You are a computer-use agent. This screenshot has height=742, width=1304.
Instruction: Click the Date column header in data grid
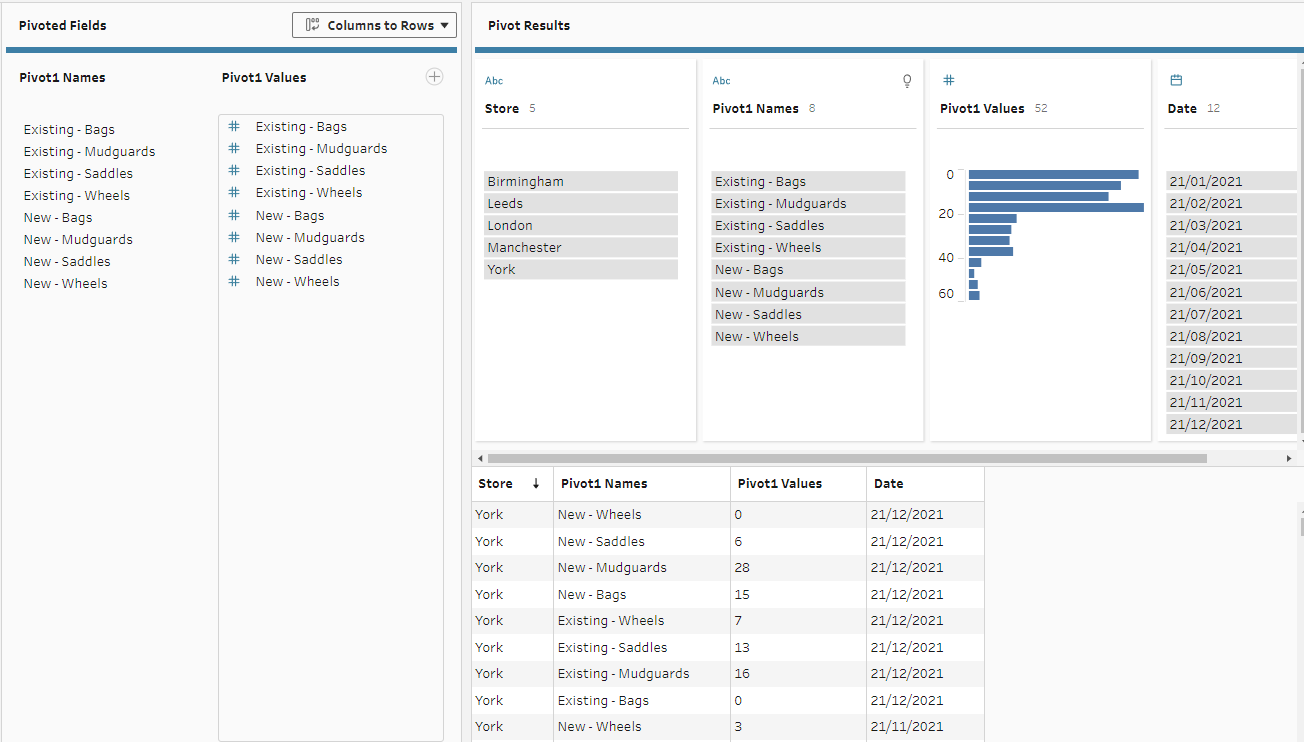coord(888,484)
